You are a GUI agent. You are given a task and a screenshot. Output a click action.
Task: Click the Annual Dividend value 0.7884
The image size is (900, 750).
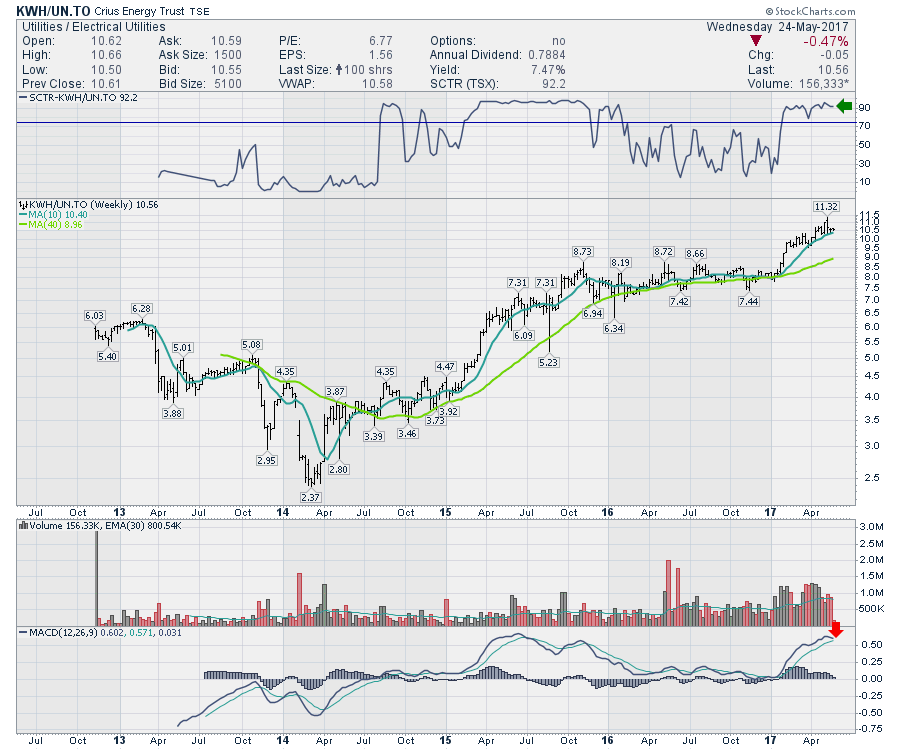(547, 55)
